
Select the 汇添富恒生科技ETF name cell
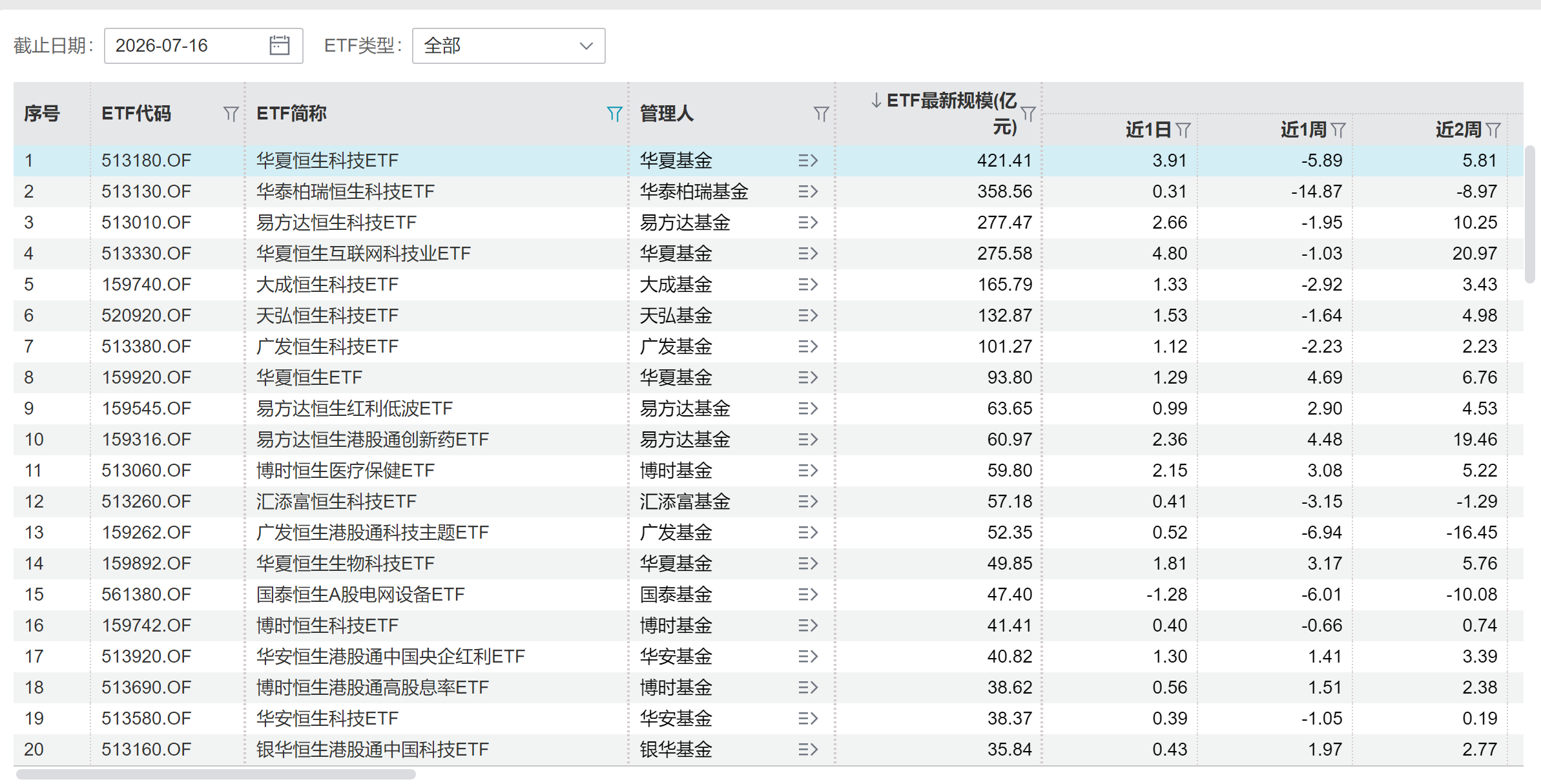(336, 501)
